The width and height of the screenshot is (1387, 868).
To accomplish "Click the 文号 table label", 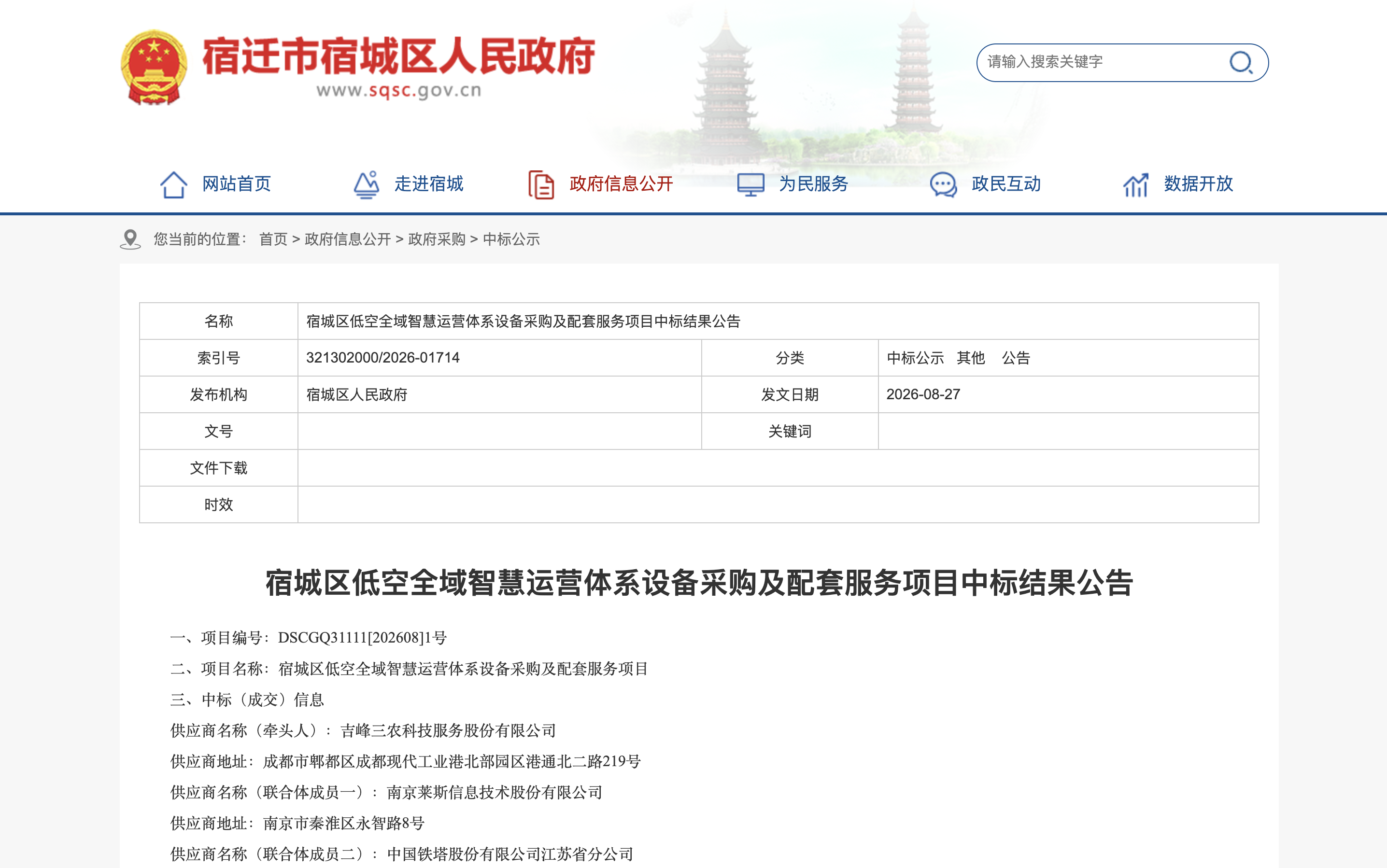I will point(218,431).
